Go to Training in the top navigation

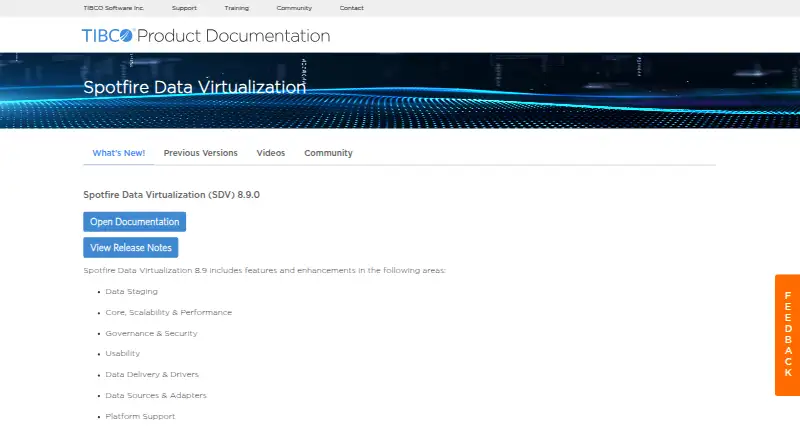point(237,8)
